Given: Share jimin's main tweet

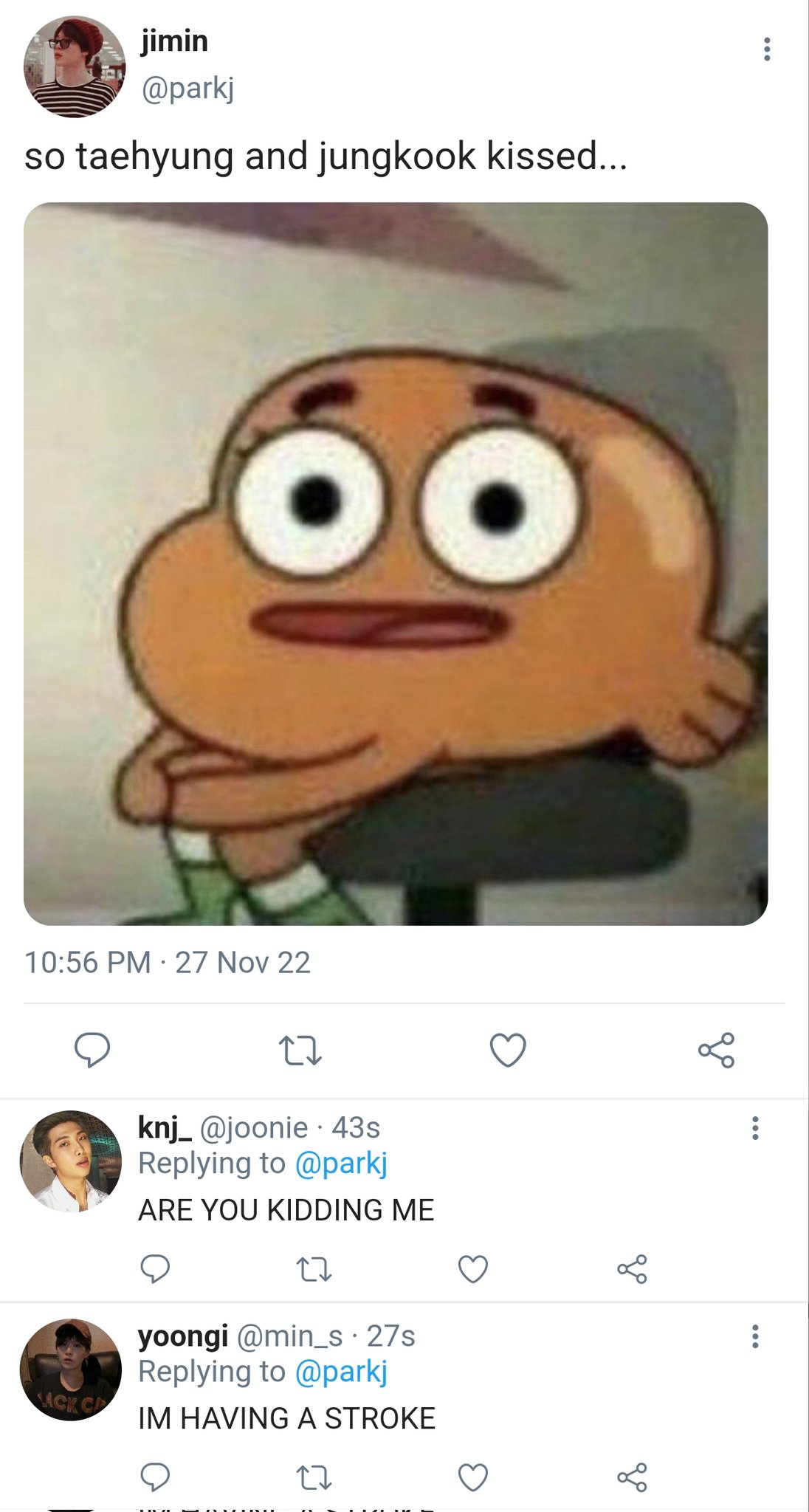Looking at the screenshot, I should 716,1050.
